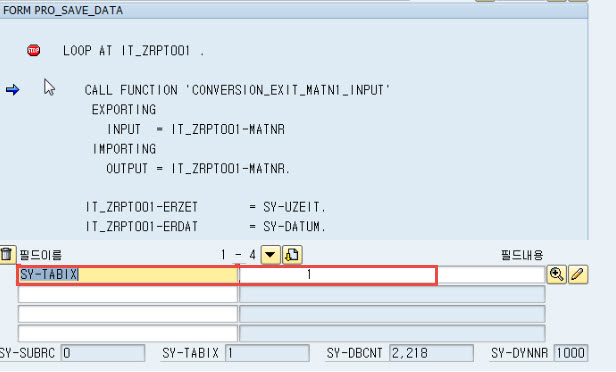Click the SY-DBCNT value showing 2,218
Viewport: 616px width, 372px height.
[x=431, y=353]
